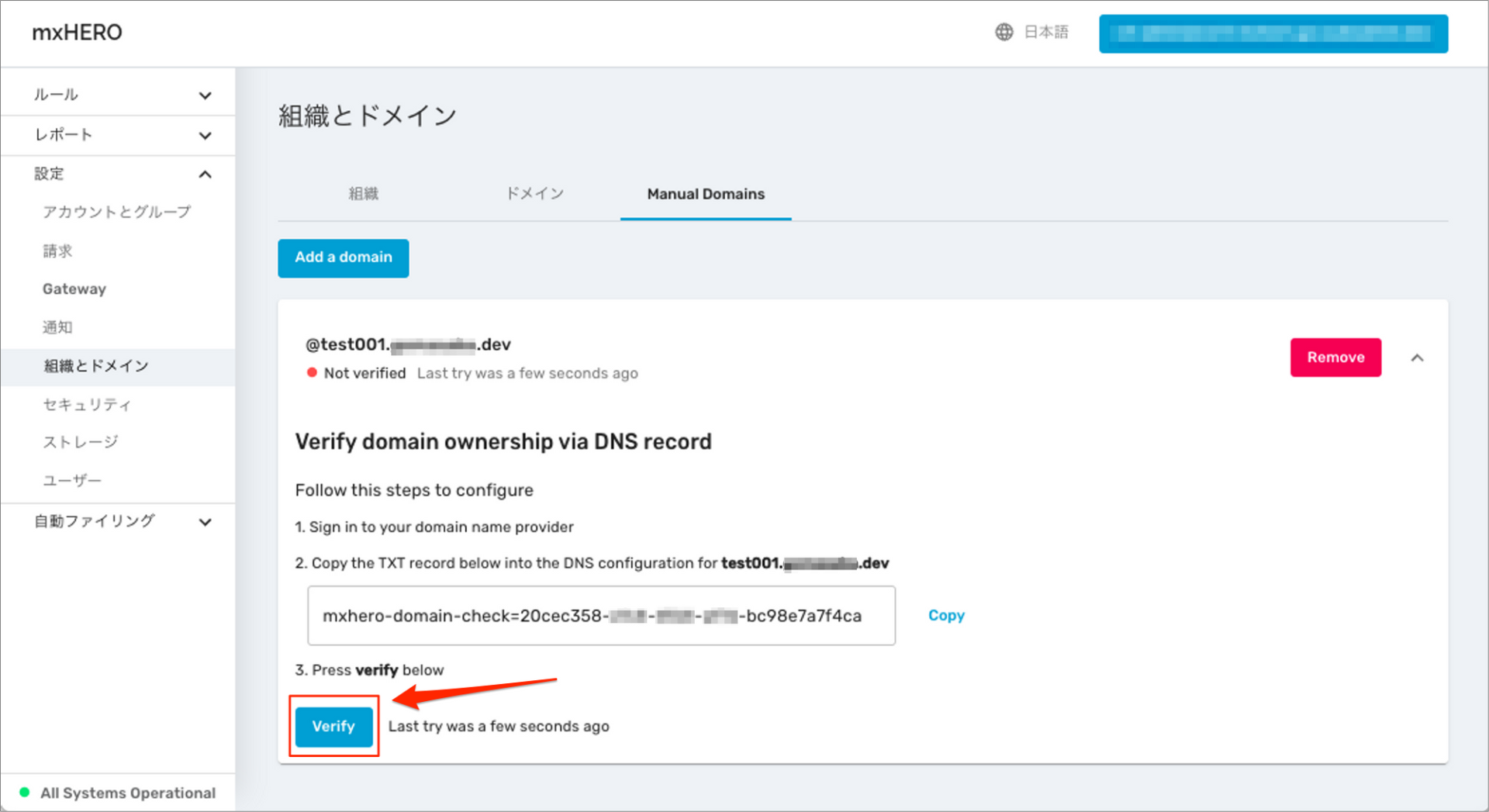Open the セキュリティ settings page
1489x812 pixels.
point(87,404)
